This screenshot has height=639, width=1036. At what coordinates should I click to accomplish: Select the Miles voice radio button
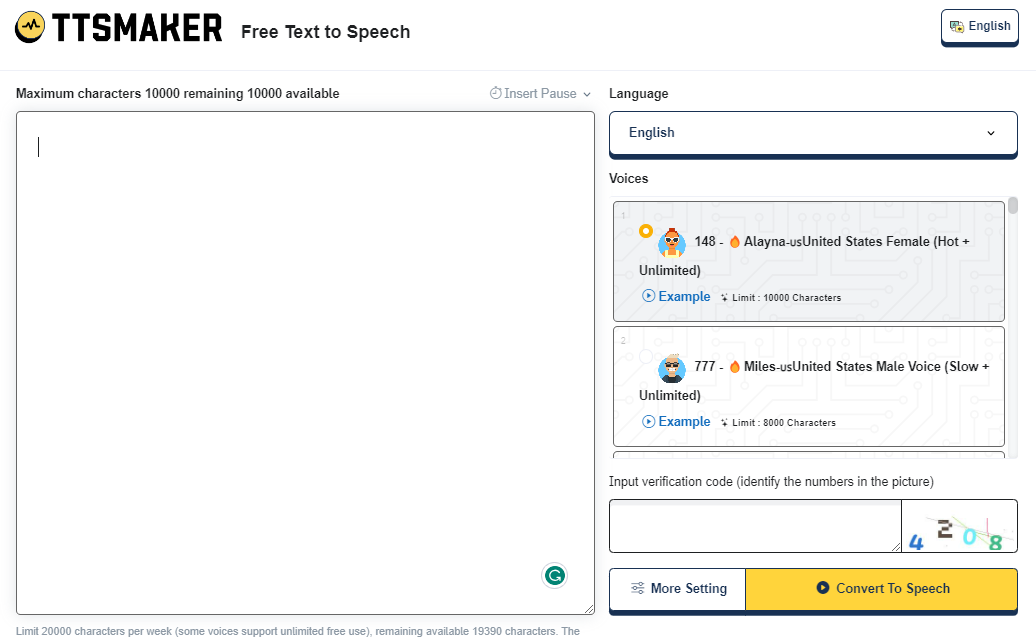(x=646, y=357)
